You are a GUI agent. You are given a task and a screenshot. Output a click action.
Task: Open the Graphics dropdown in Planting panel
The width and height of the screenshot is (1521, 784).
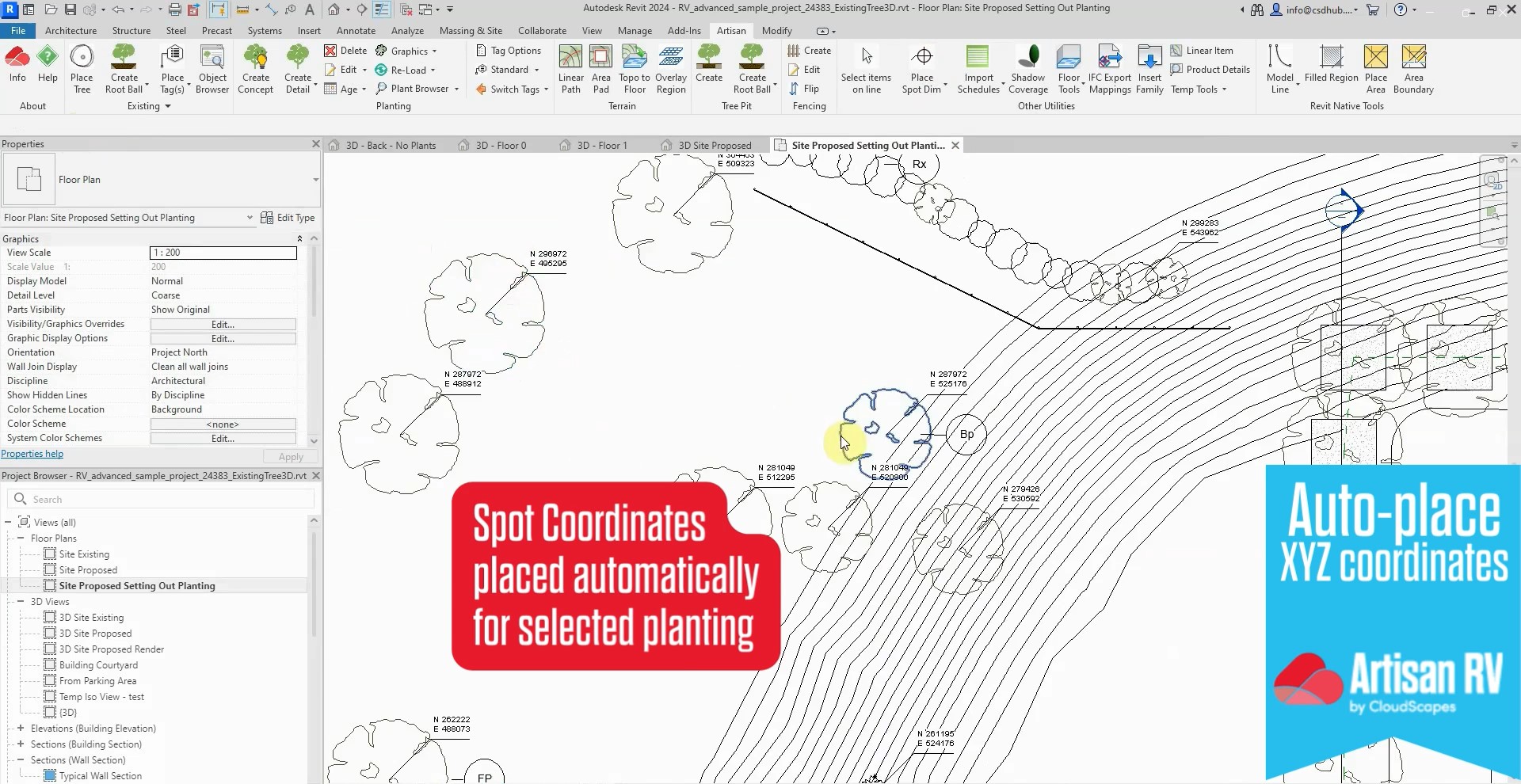[406, 51]
